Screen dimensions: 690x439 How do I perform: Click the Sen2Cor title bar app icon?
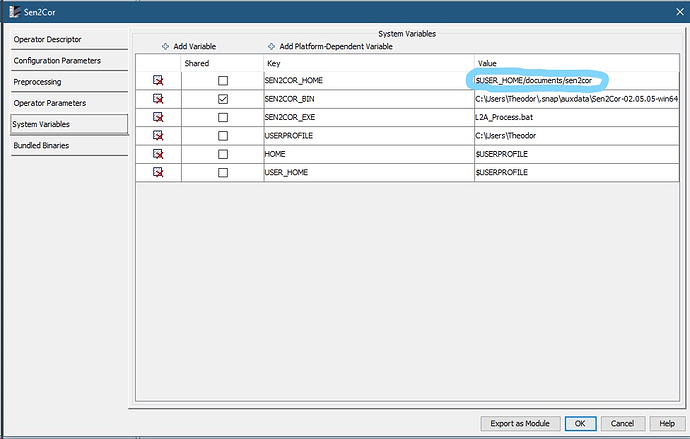tap(15, 12)
